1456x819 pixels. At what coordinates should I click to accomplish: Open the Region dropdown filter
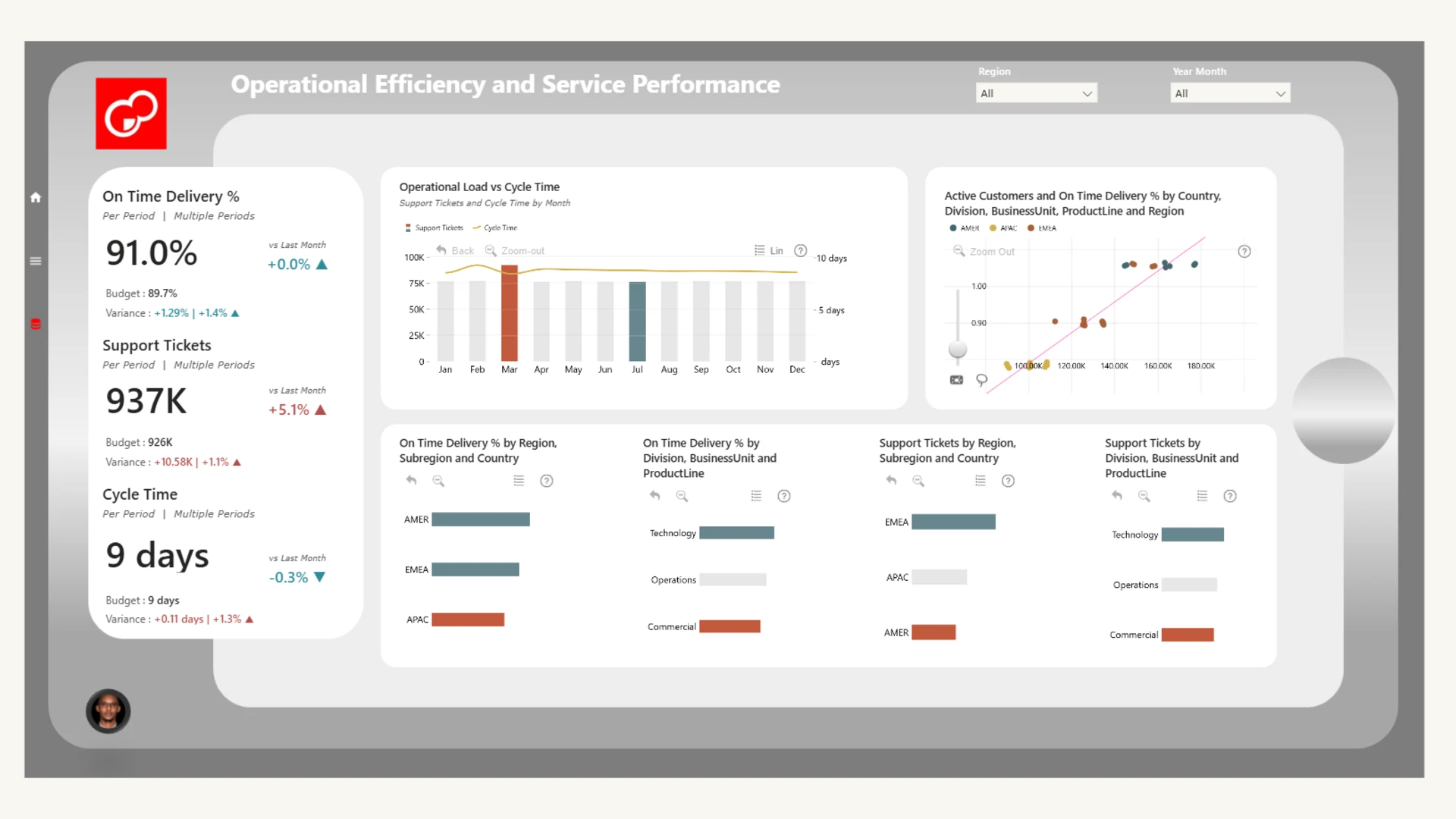click(x=1036, y=93)
